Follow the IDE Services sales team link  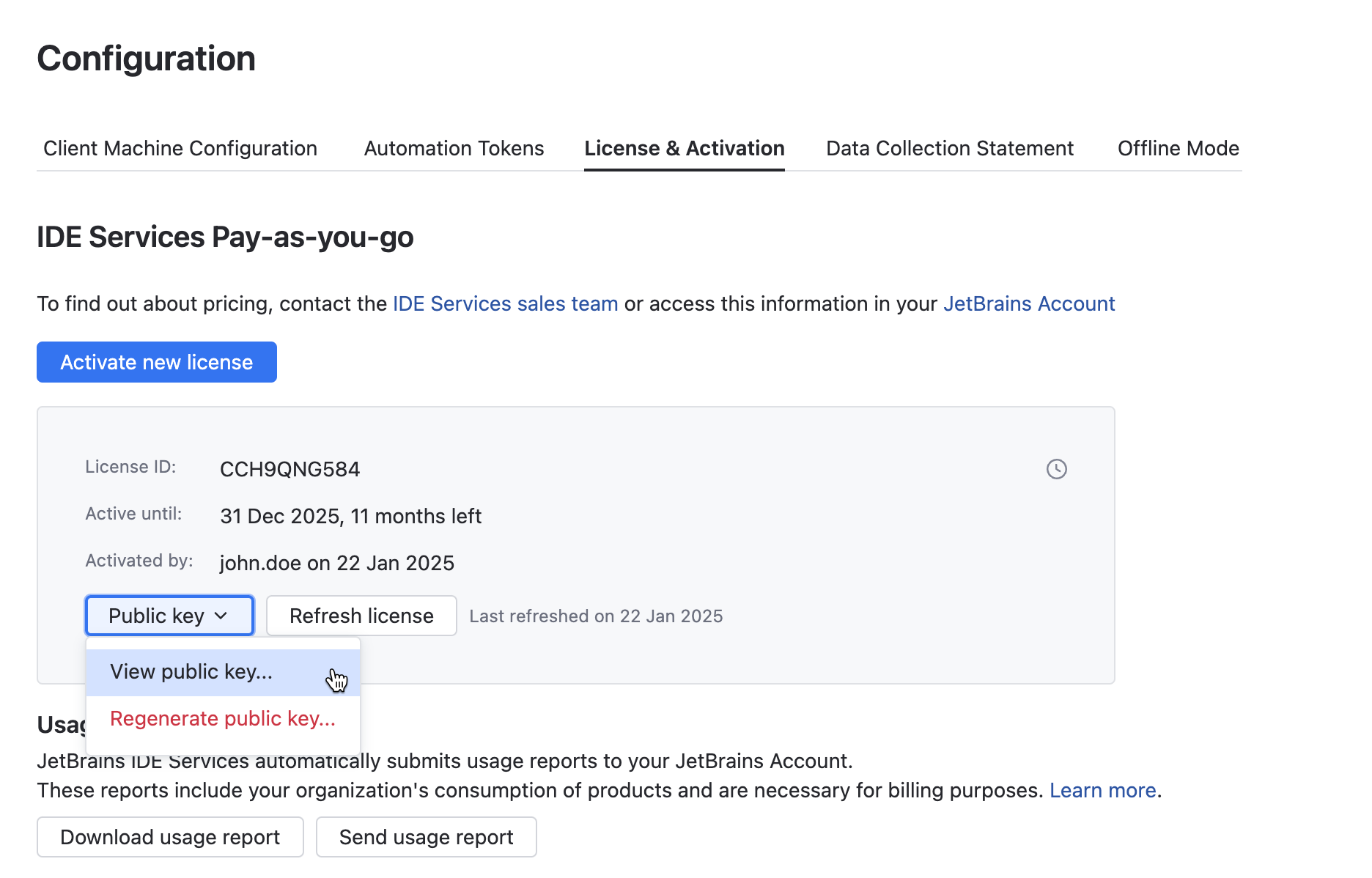point(505,304)
